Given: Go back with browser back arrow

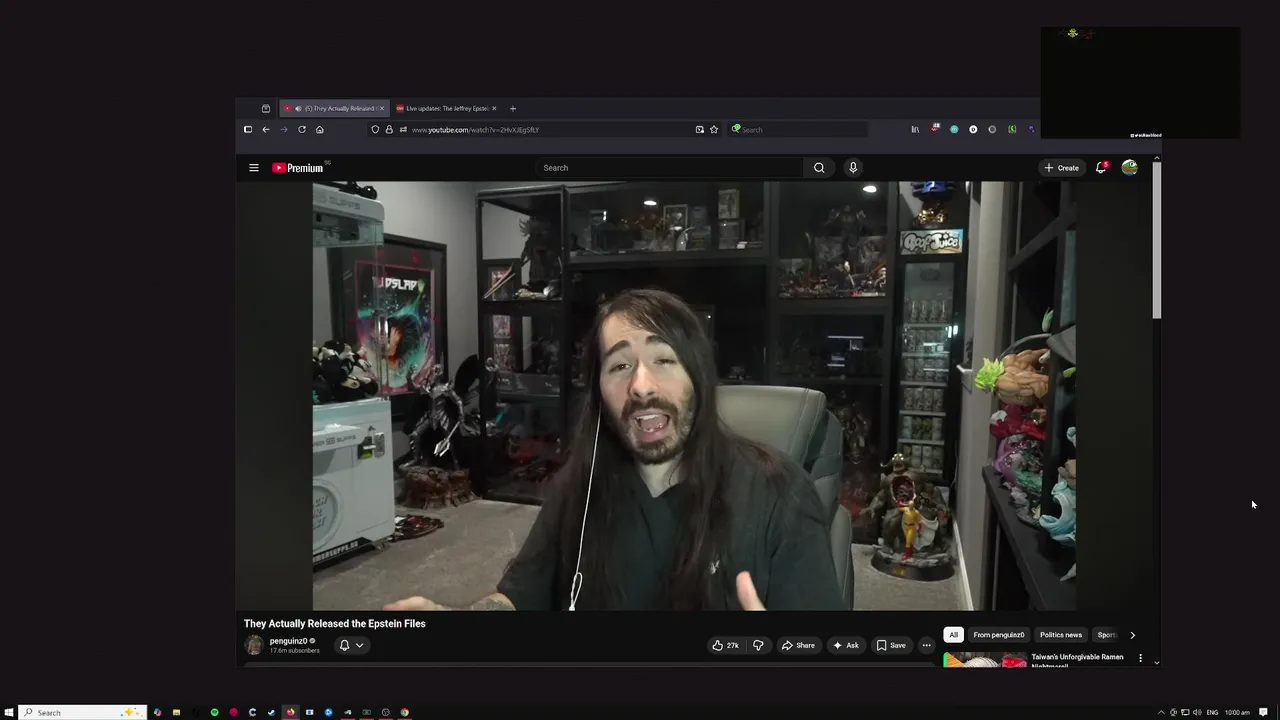Looking at the screenshot, I should point(266,129).
